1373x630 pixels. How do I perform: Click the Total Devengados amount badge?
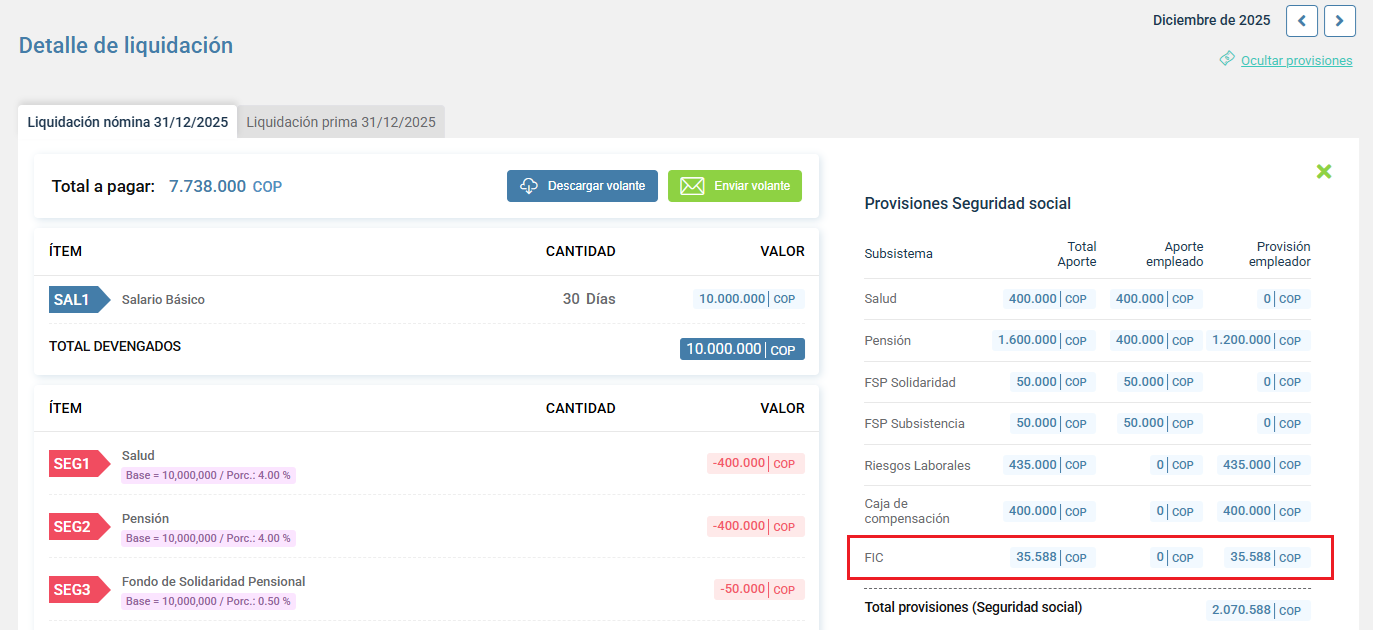[742, 350]
